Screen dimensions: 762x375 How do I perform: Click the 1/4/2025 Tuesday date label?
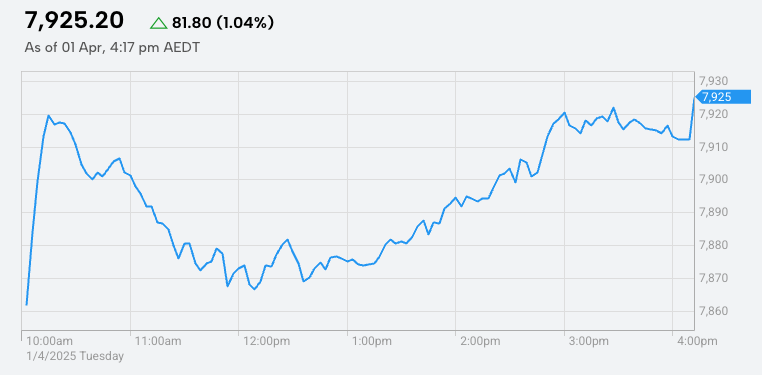[x=75, y=356]
